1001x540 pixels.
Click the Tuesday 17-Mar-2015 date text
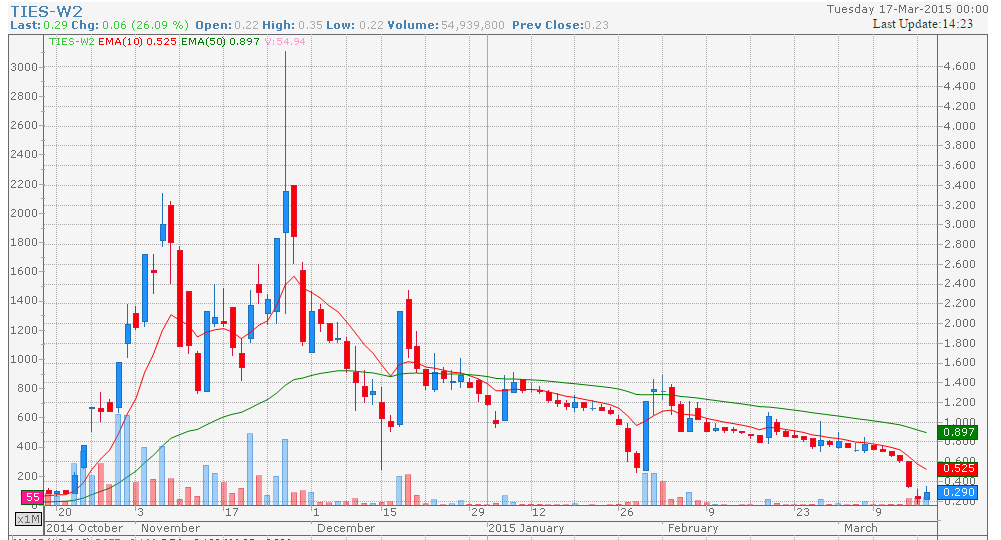(x=907, y=9)
